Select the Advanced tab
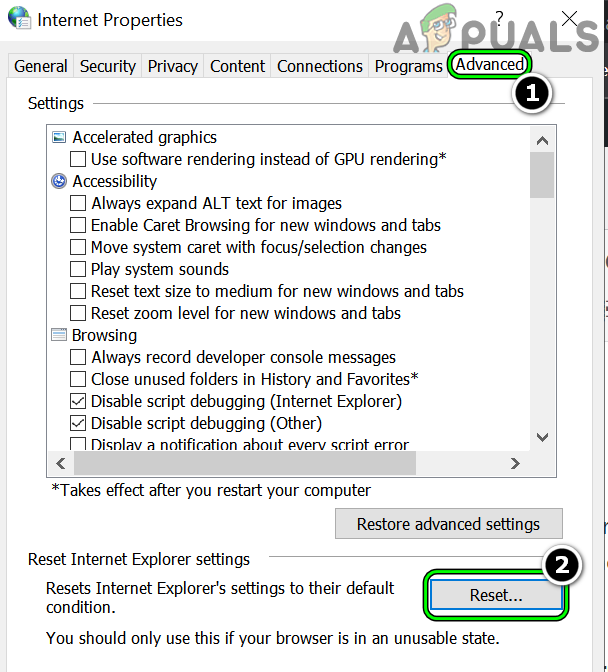The image size is (608, 672). 490,65
